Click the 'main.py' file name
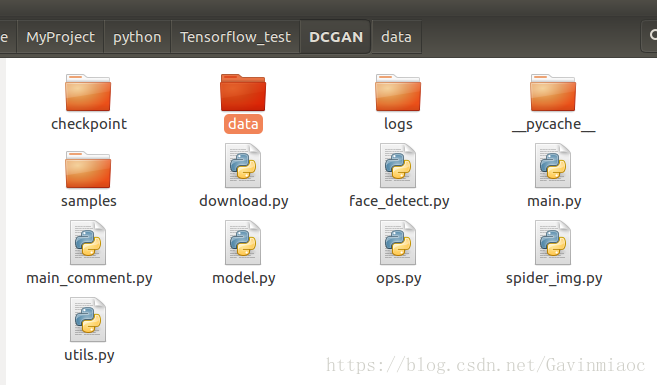 click(x=554, y=202)
